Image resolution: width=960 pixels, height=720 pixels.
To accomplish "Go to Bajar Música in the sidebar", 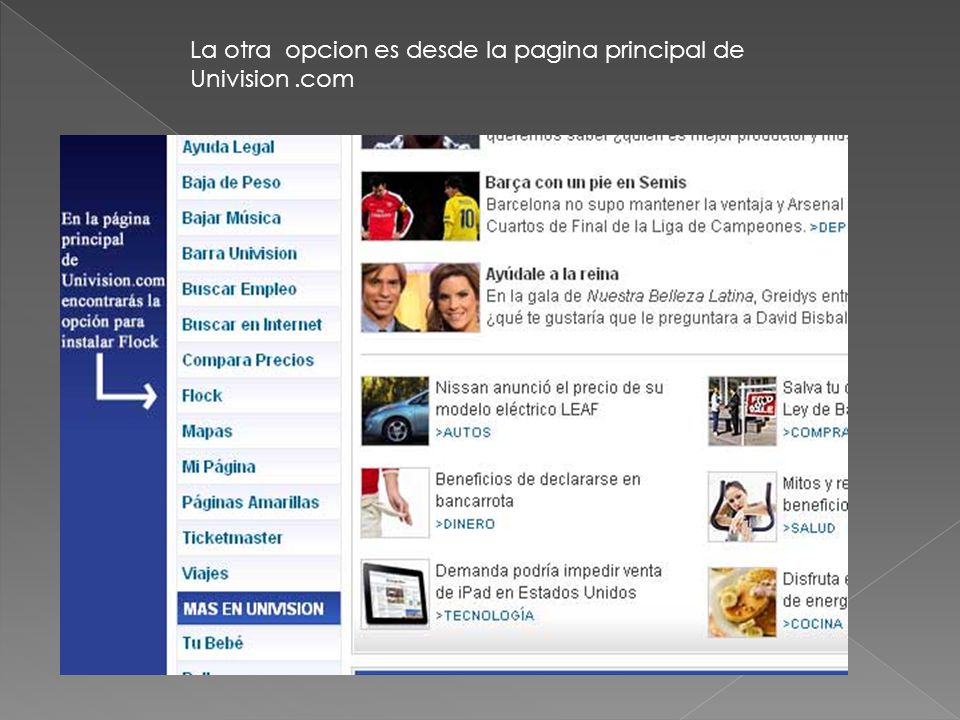I will [231, 218].
